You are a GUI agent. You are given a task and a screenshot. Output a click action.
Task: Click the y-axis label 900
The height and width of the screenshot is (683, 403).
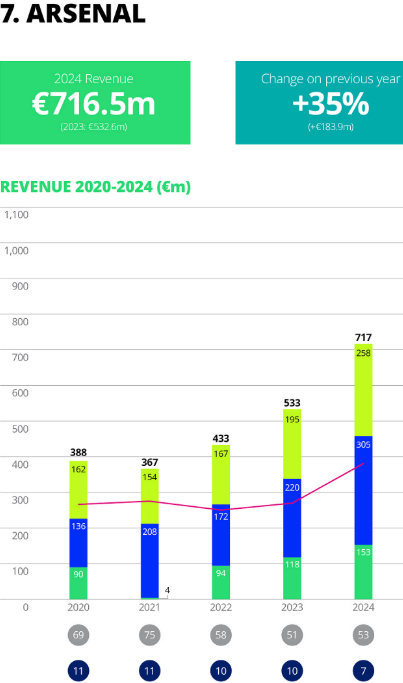20,286
